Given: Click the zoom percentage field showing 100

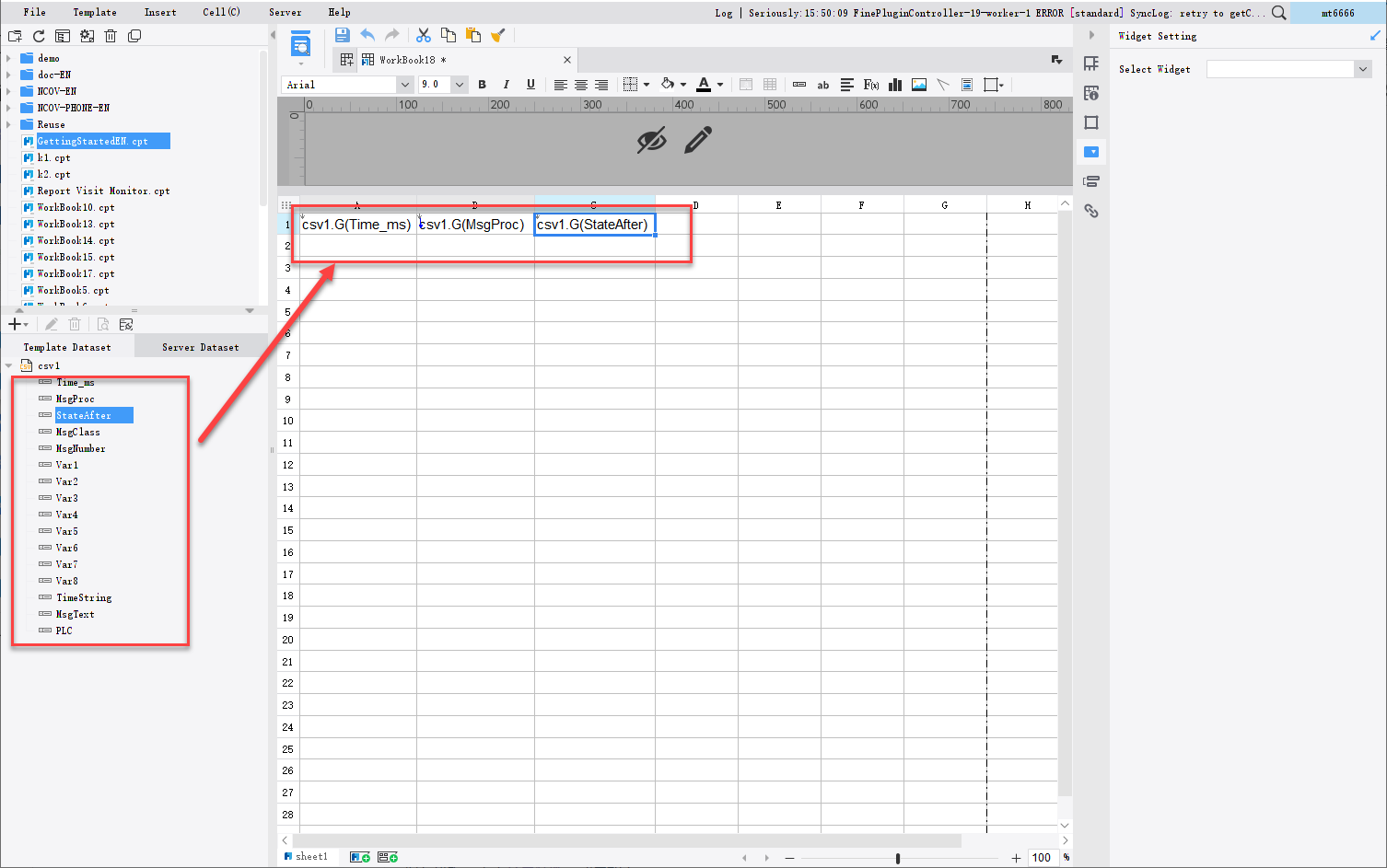Looking at the screenshot, I should (x=1042, y=857).
